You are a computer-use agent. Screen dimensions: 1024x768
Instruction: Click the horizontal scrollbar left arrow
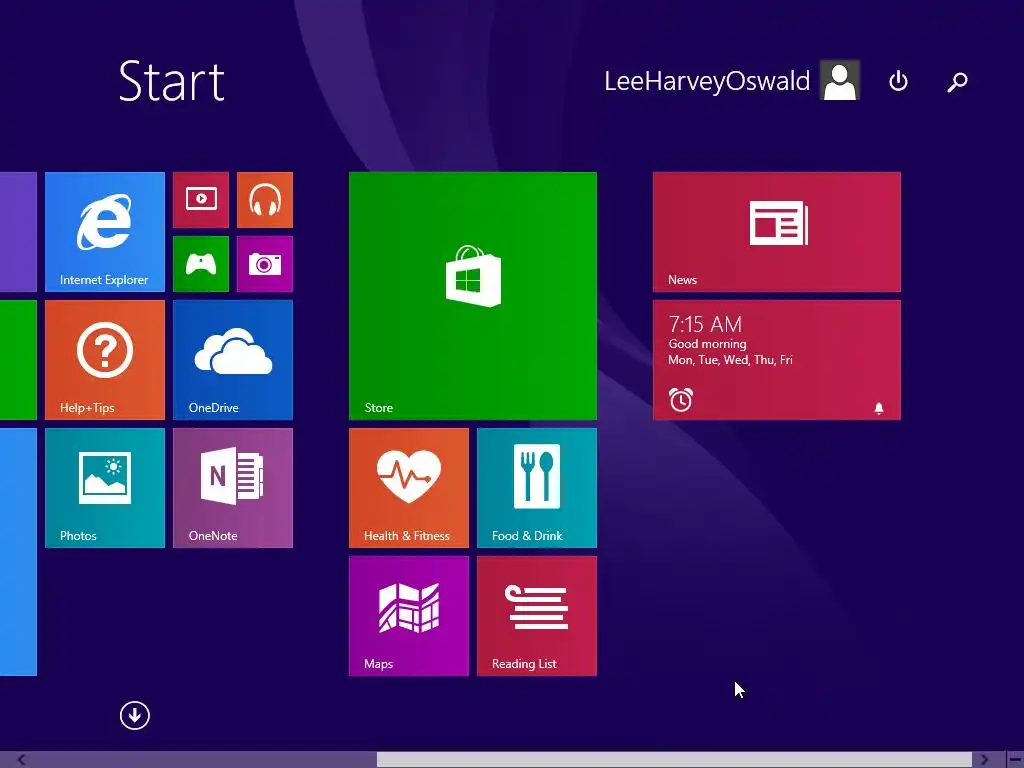[x=22, y=759]
